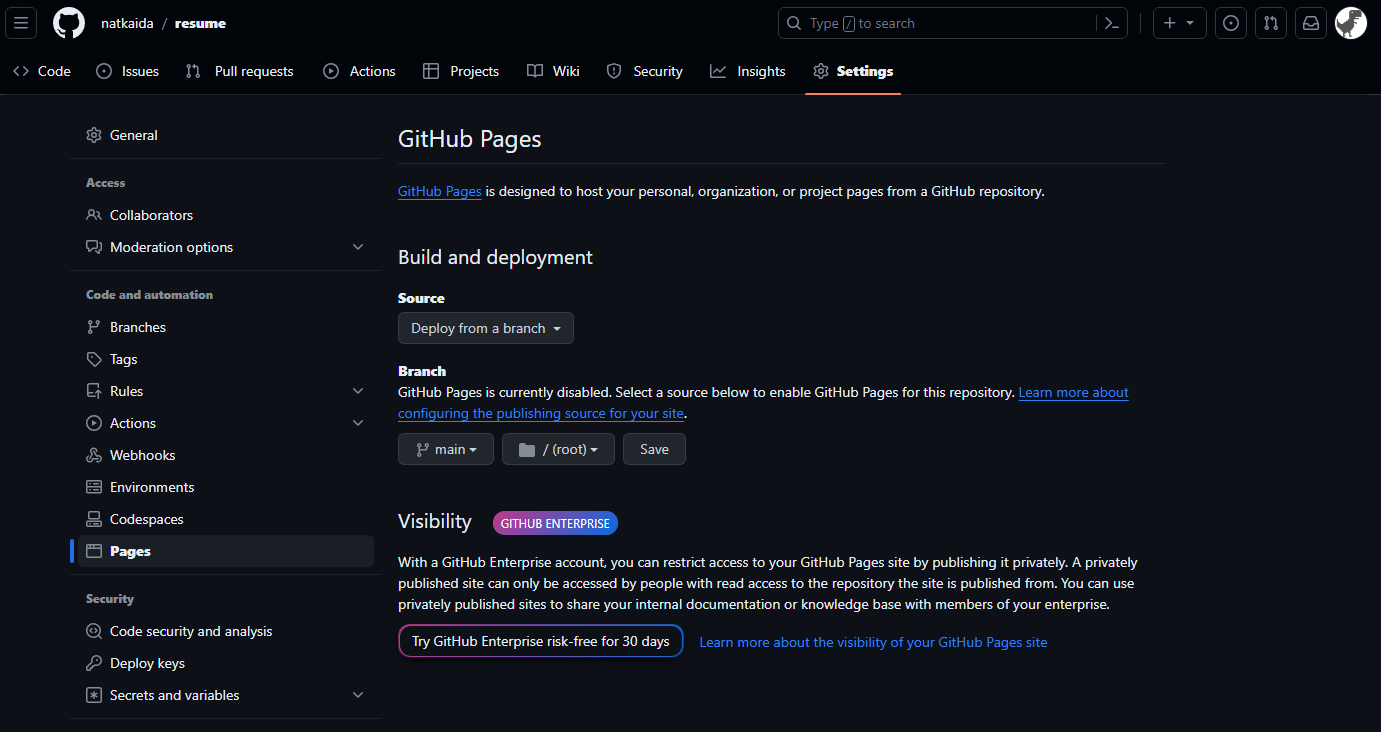Click the Branches sidebar icon
1381x732 pixels.
[x=94, y=327]
